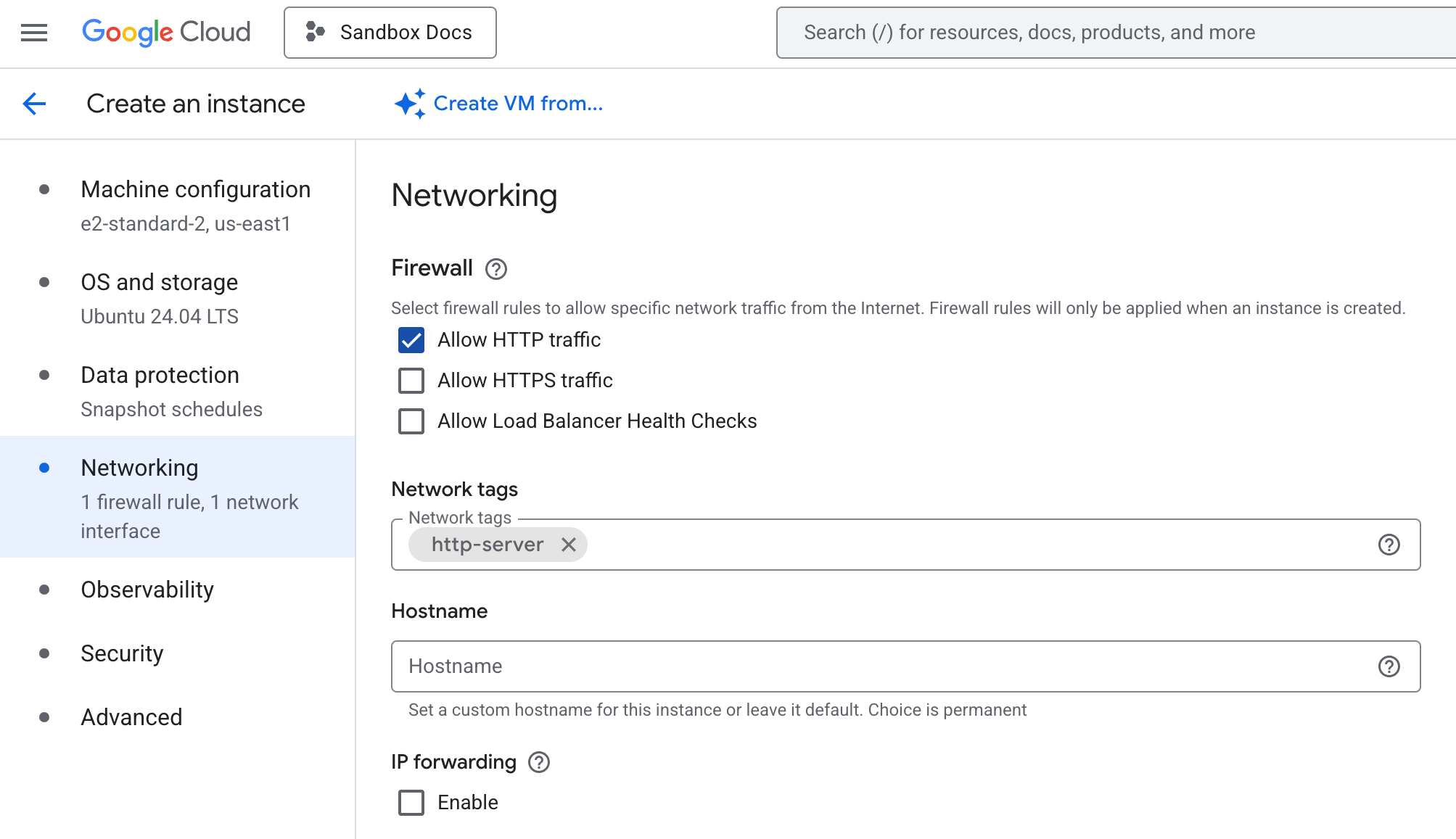Open the Hostname help icon
The width and height of the screenshot is (1456, 839).
(x=1390, y=666)
